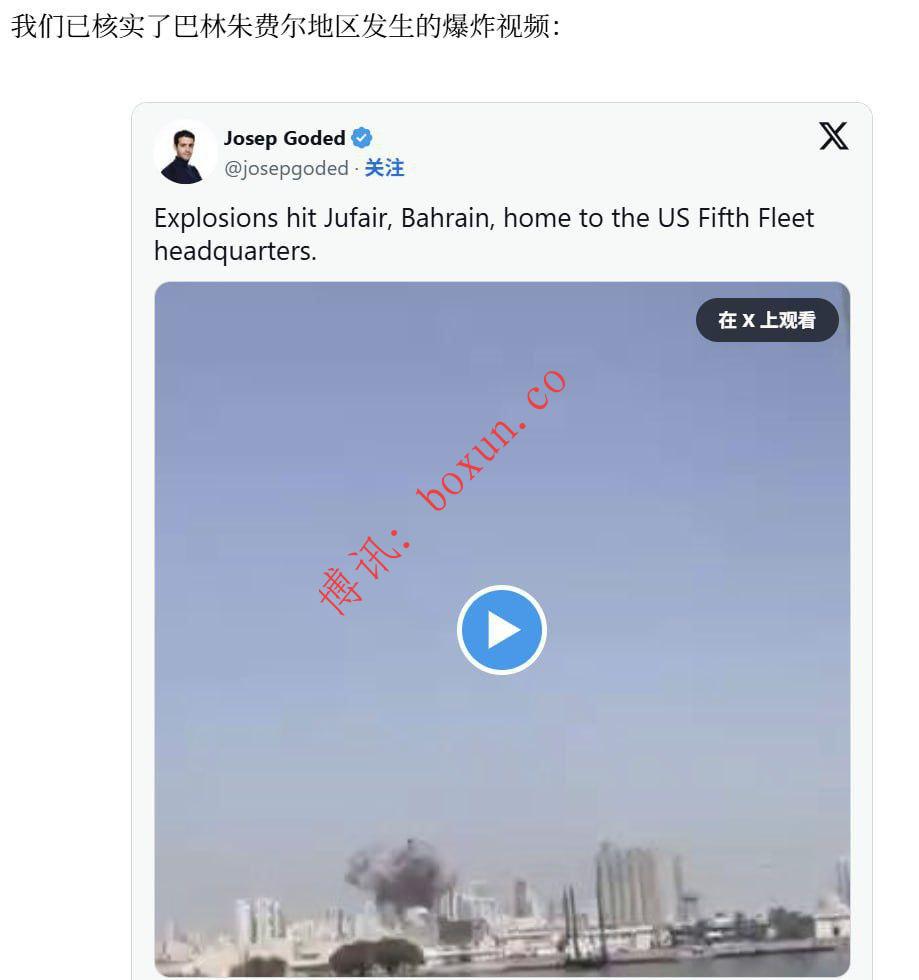Click the word "Jufair," in the tweet text

(x=356, y=218)
